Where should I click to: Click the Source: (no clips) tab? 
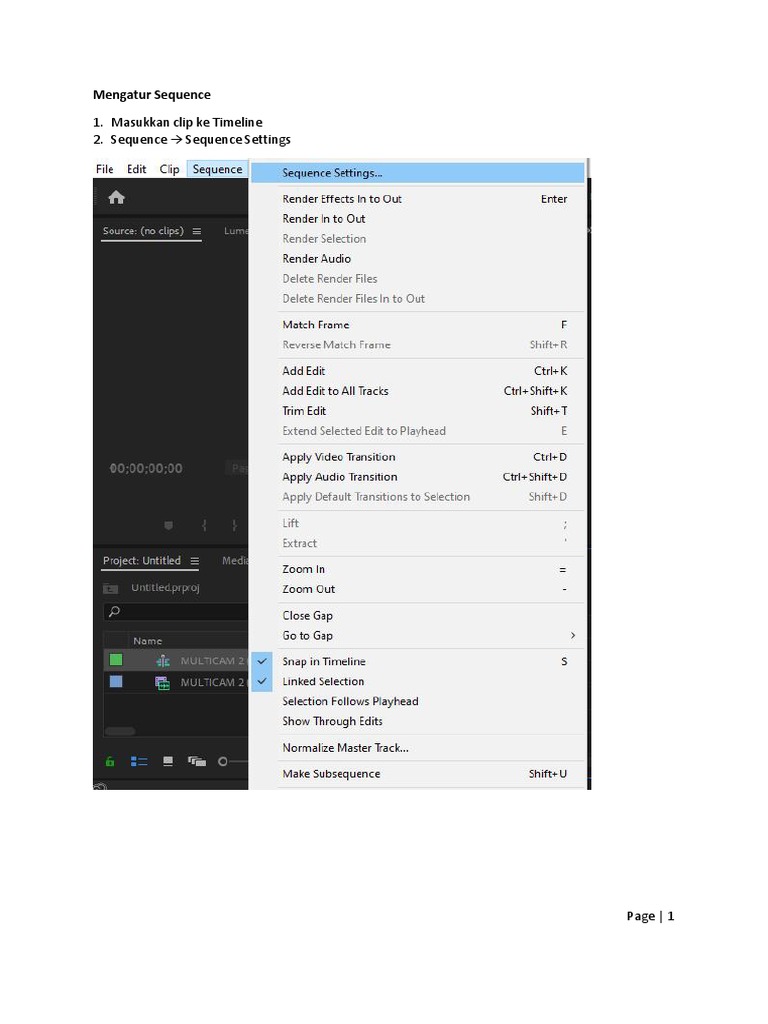point(143,231)
